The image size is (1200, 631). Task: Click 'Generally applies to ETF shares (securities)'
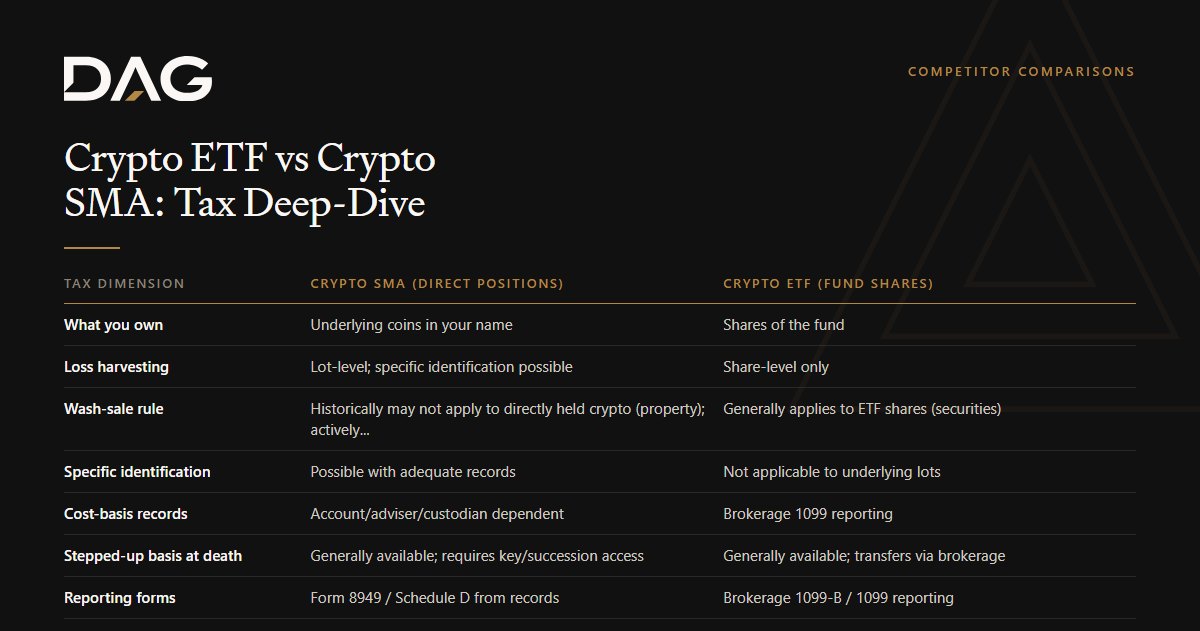862,409
